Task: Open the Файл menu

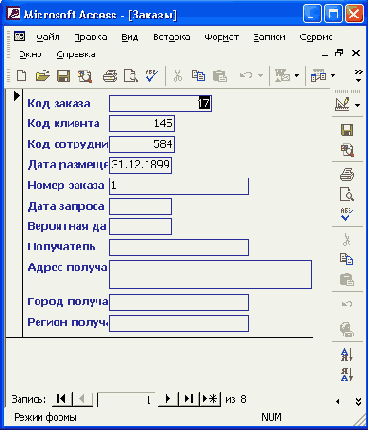Action: pyautogui.click(x=48, y=37)
